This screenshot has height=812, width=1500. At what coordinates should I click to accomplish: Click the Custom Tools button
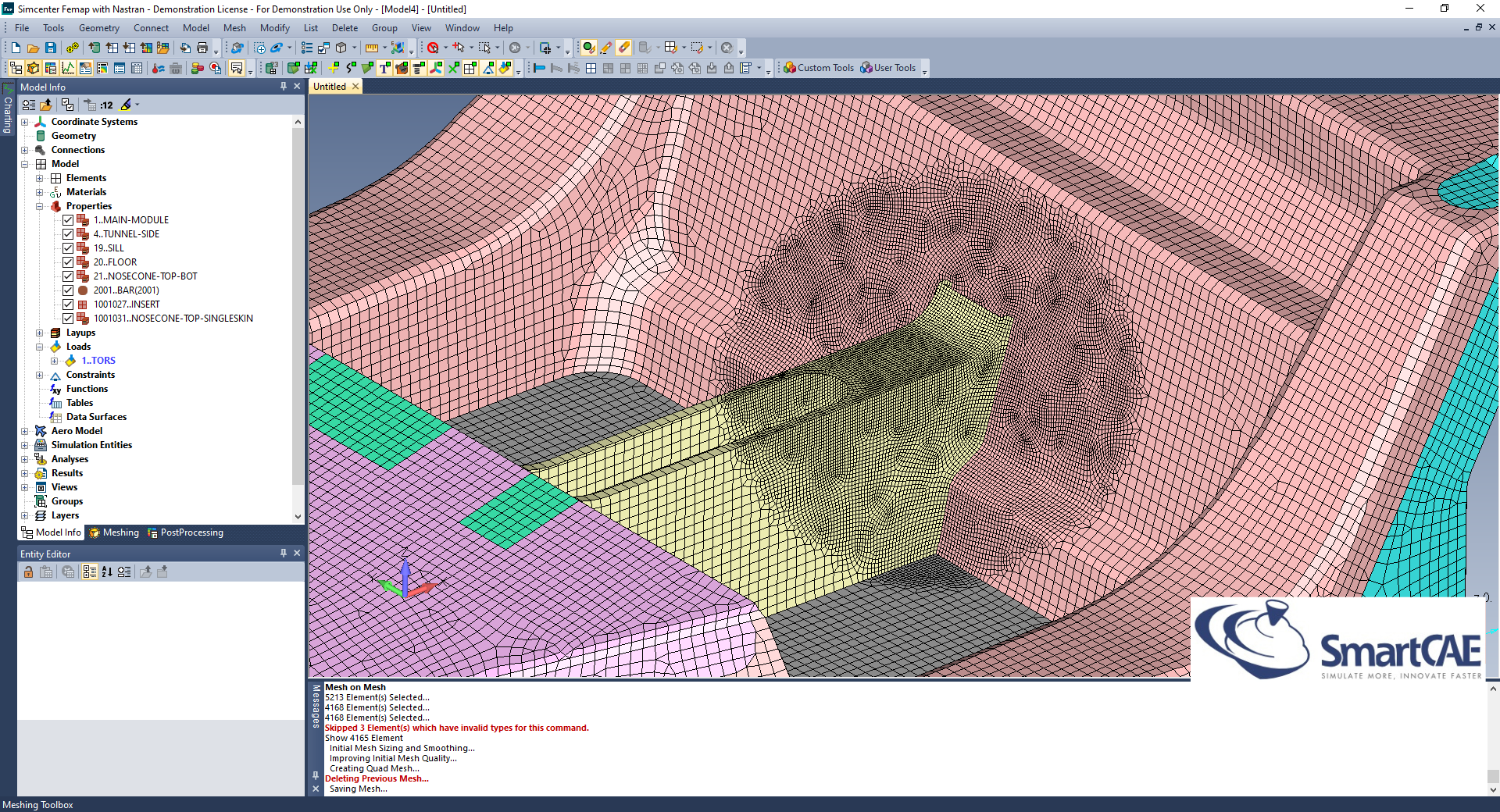click(819, 68)
